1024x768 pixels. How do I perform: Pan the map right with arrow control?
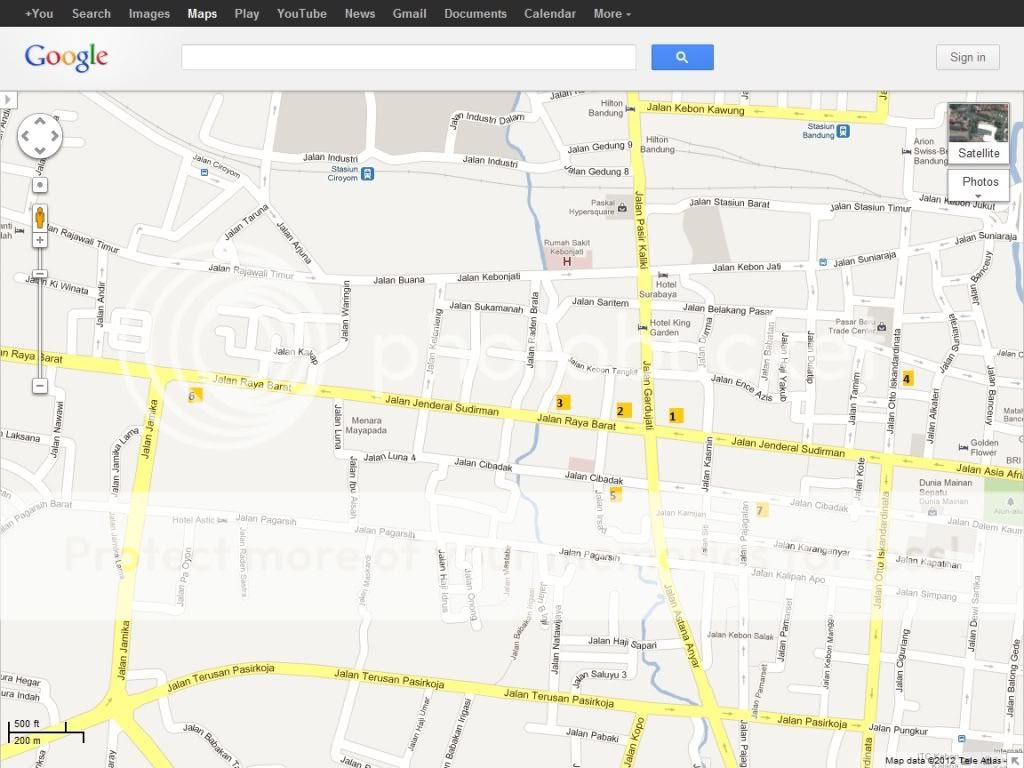(55, 136)
